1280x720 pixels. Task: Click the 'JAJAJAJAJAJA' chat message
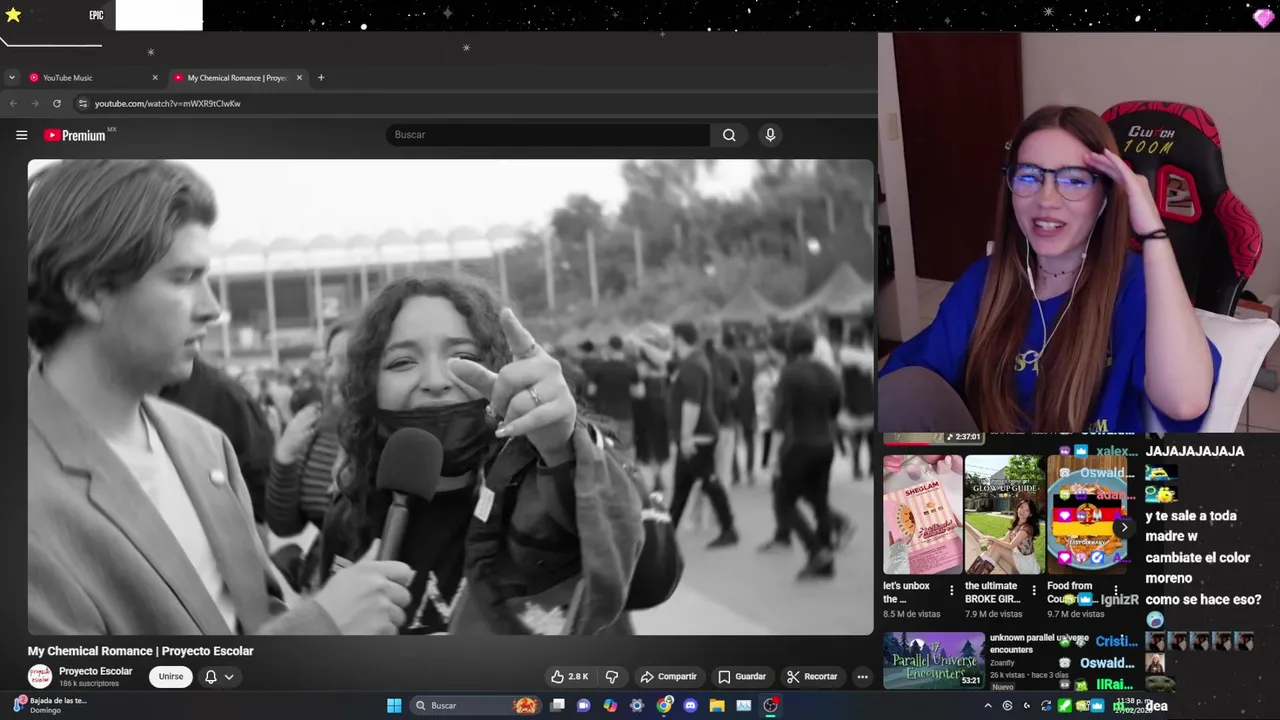coord(1195,451)
